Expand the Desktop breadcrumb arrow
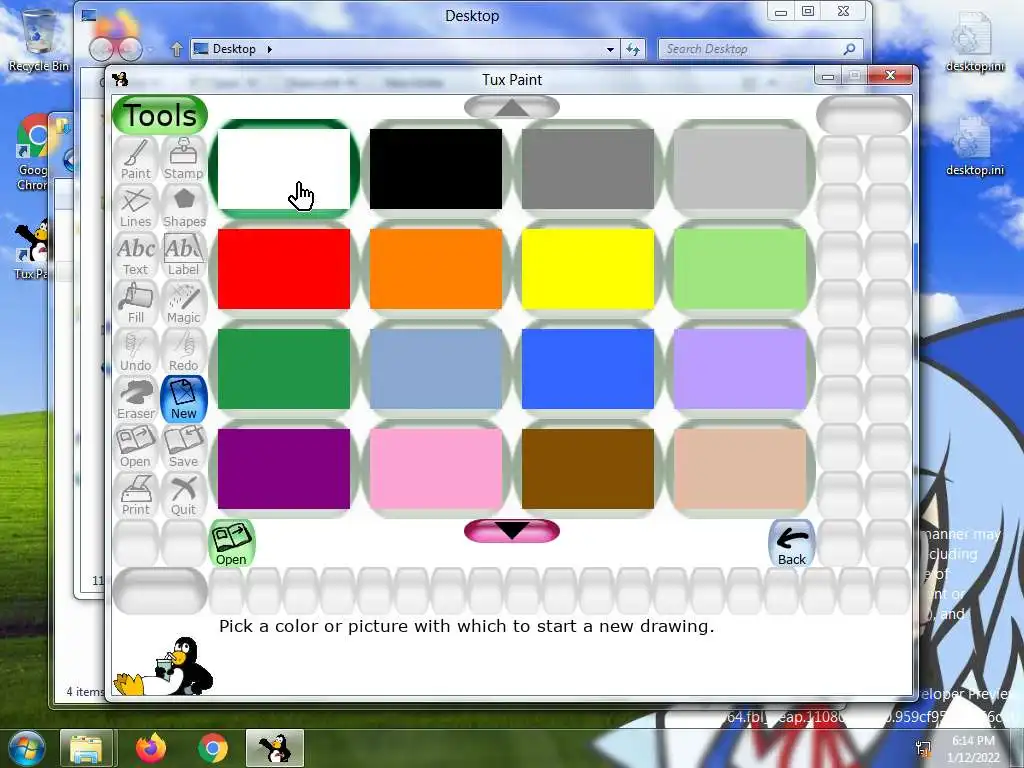The height and width of the screenshot is (768, 1024). pos(269,49)
